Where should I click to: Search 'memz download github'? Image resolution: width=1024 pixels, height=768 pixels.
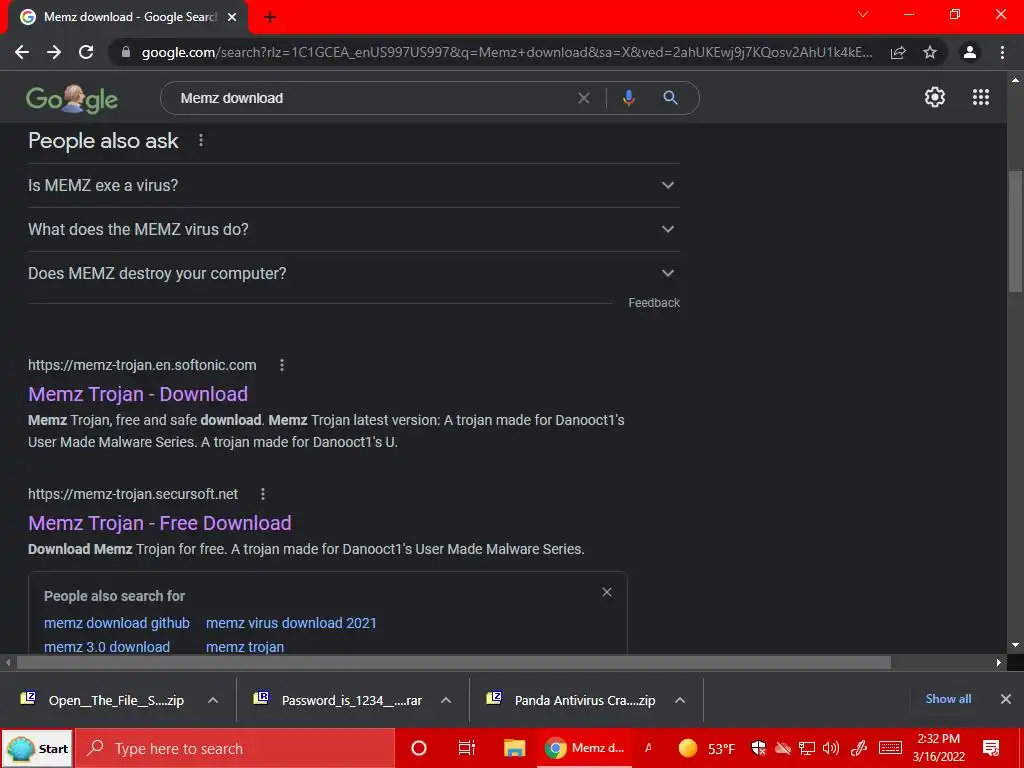pos(117,623)
